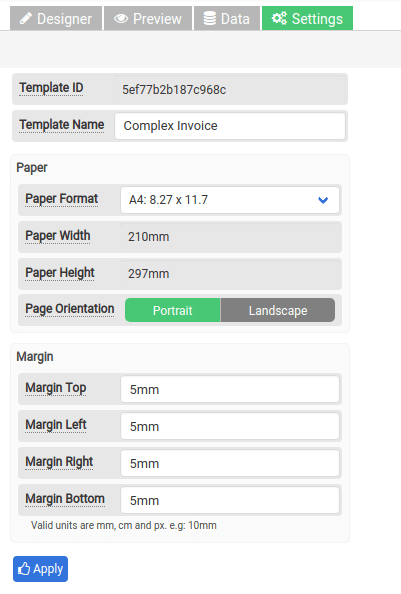Click the eye icon on Preview tab
401x594 pixels.
(x=121, y=18)
